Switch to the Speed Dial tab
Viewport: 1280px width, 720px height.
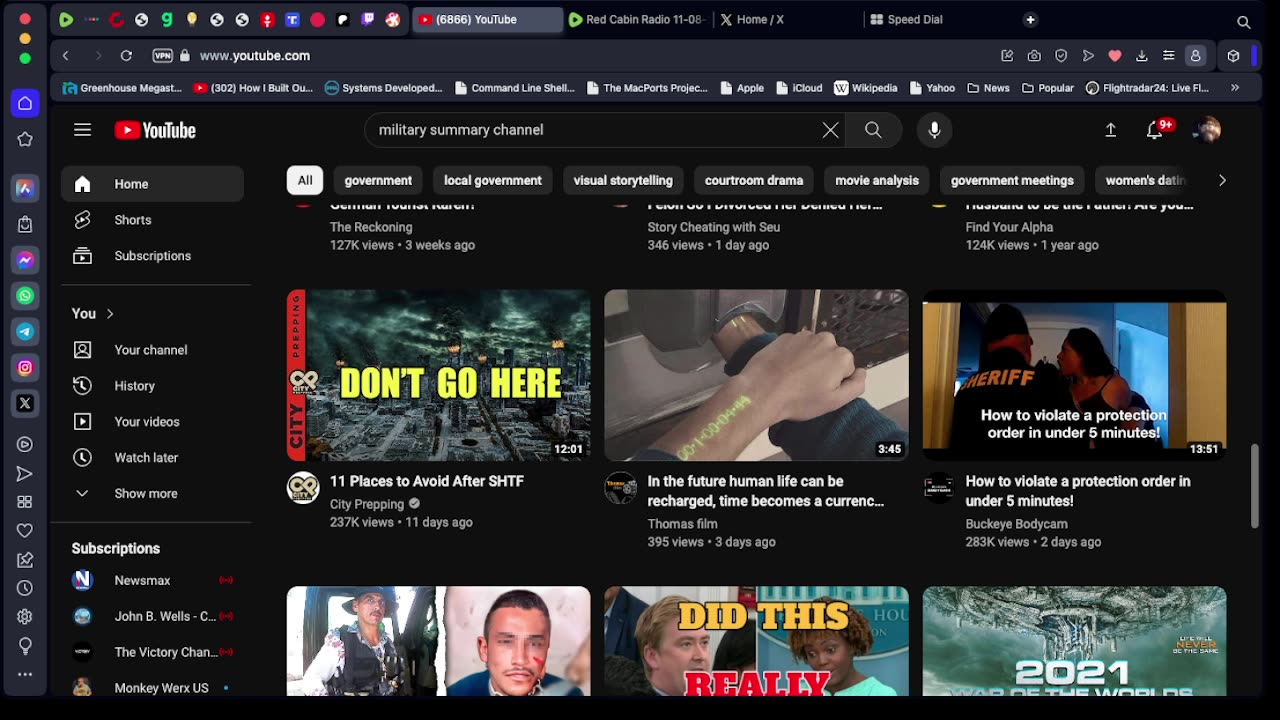[x=938, y=19]
